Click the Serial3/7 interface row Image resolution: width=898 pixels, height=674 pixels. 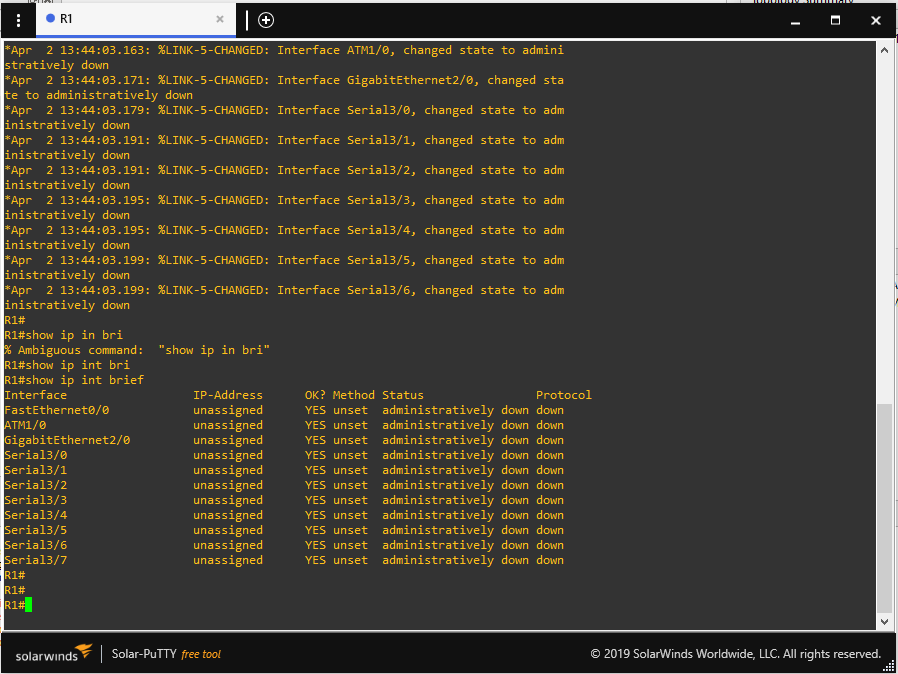pos(284,560)
